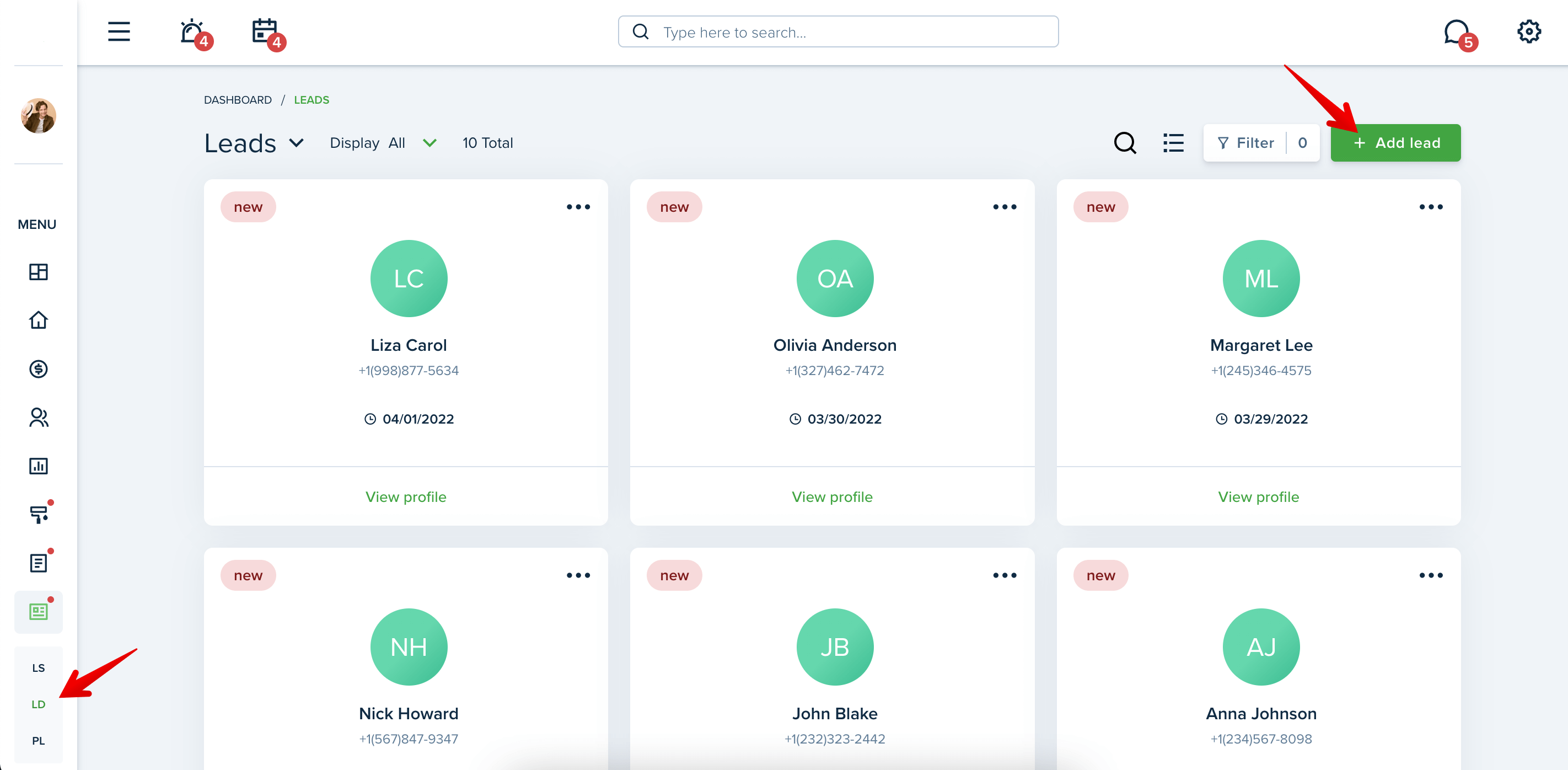Click the name Margaret Lee
The height and width of the screenshot is (770, 1568).
pyautogui.click(x=1261, y=345)
